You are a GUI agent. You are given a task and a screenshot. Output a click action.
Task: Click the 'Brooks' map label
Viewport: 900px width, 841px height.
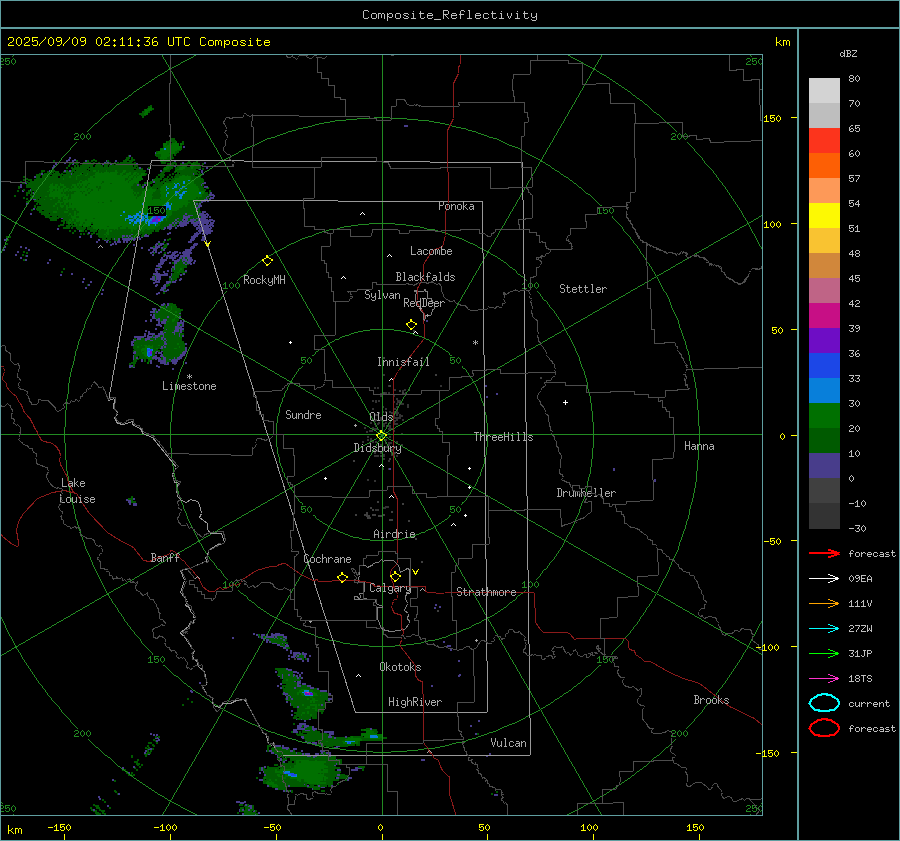[x=711, y=700]
